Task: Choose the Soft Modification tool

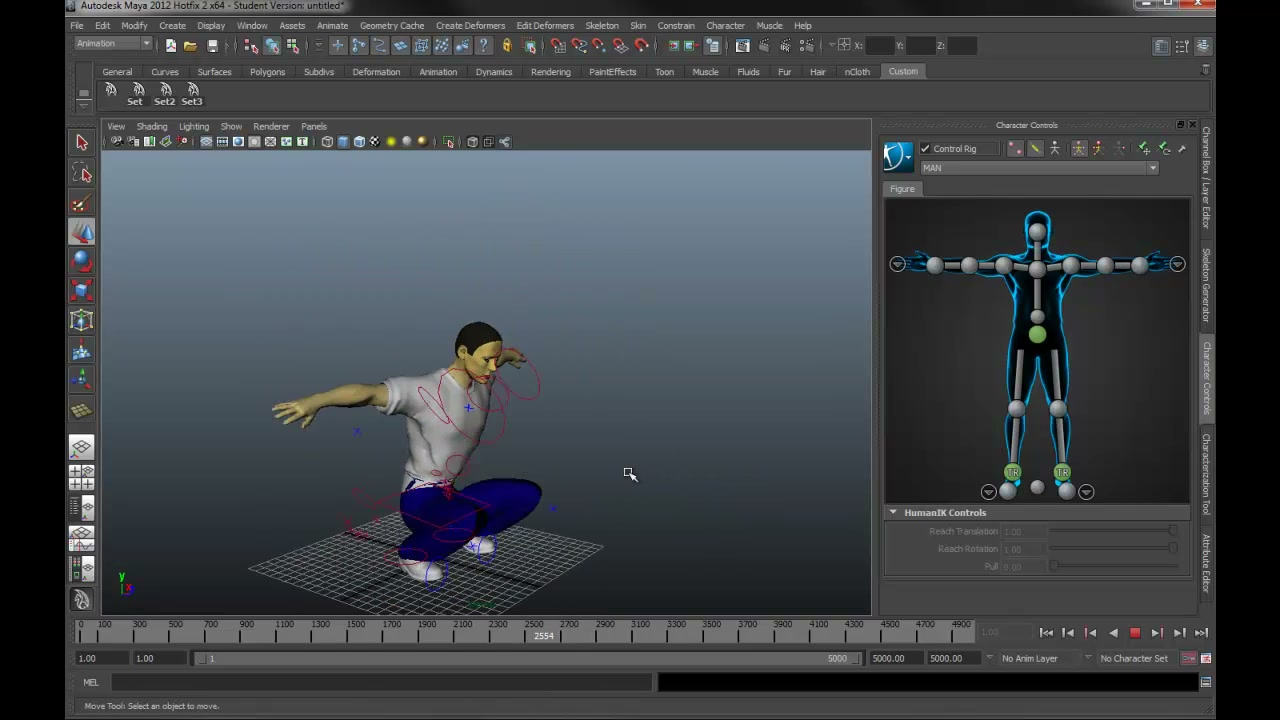Action: [82, 351]
